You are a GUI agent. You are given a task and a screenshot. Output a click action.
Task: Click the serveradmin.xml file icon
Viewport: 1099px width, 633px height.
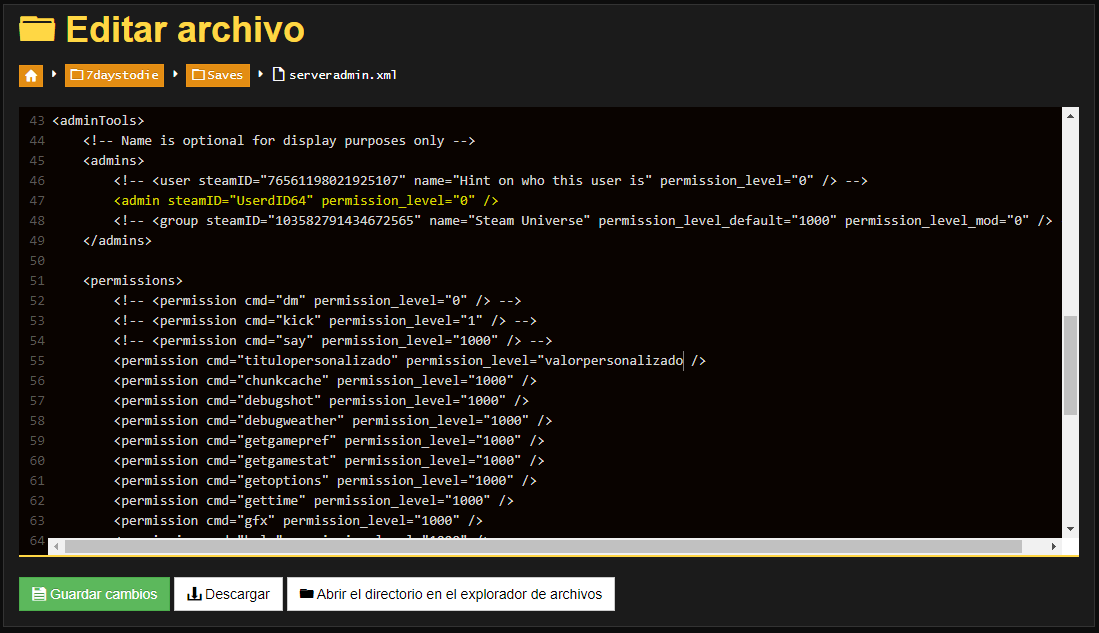(x=279, y=75)
